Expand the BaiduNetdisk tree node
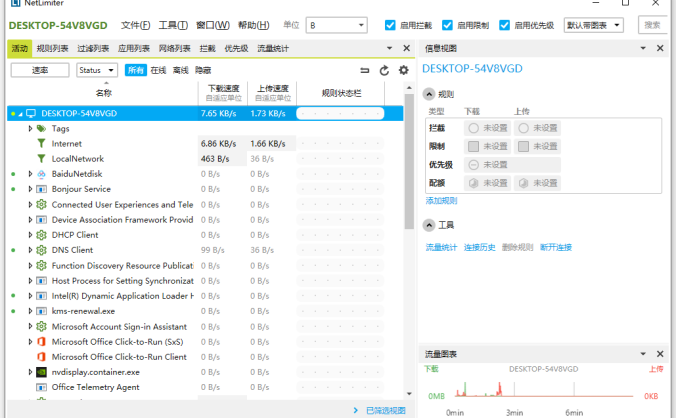Viewport: 676px width, 418px height. tap(30, 174)
